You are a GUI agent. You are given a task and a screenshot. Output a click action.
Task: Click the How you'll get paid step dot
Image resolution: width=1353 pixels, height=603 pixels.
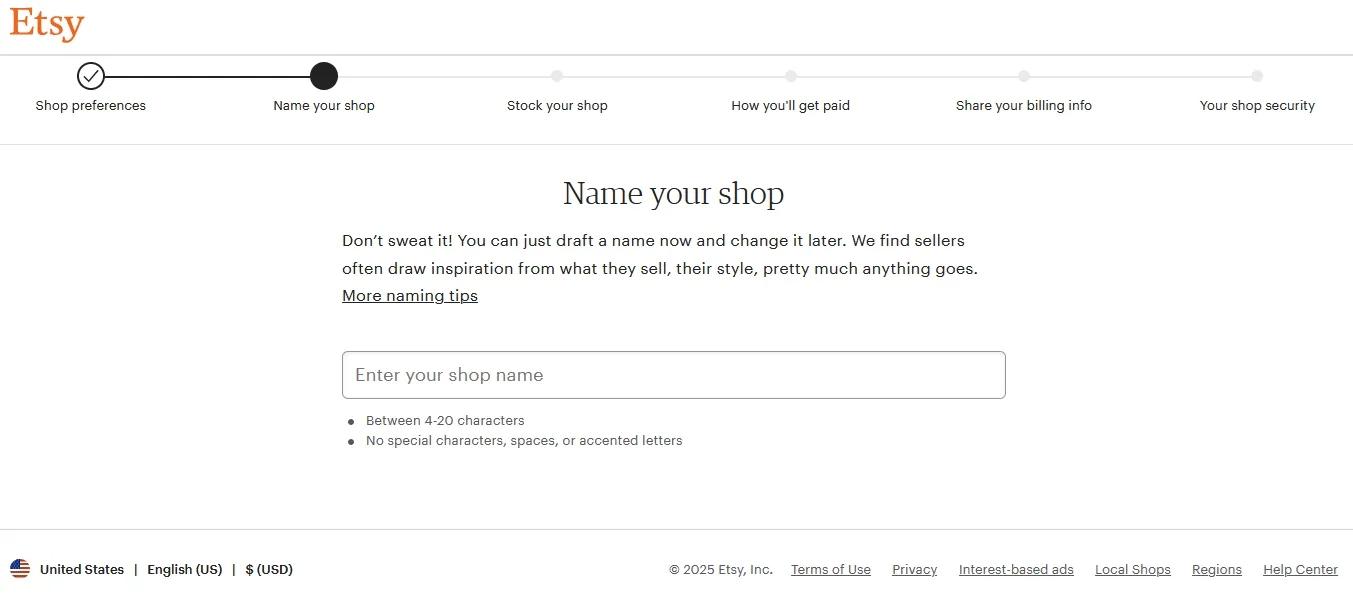791,76
